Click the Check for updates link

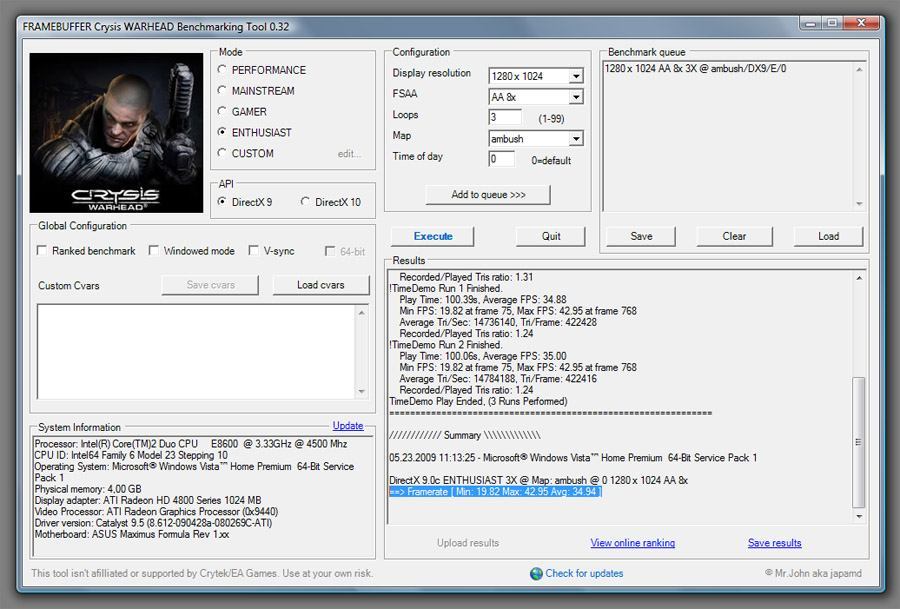pyautogui.click(x=584, y=573)
